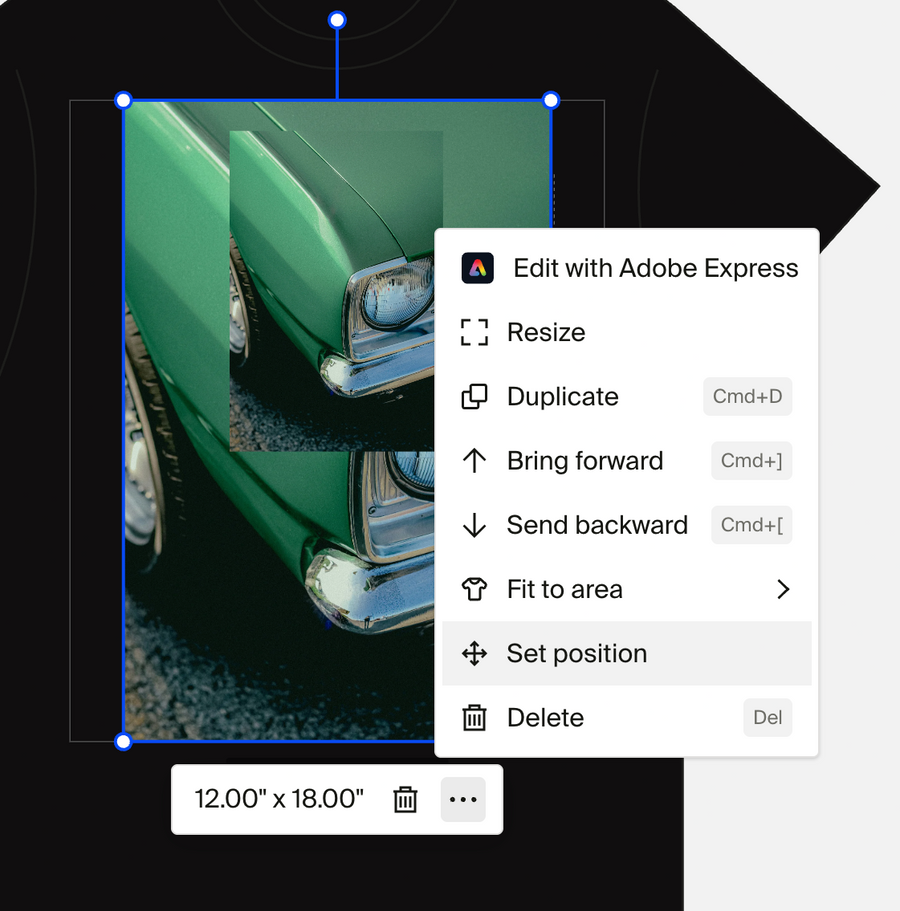The height and width of the screenshot is (911, 900).
Task: Choose Delete from the context menu
Action: pyautogui.click(x=545, y=717)
